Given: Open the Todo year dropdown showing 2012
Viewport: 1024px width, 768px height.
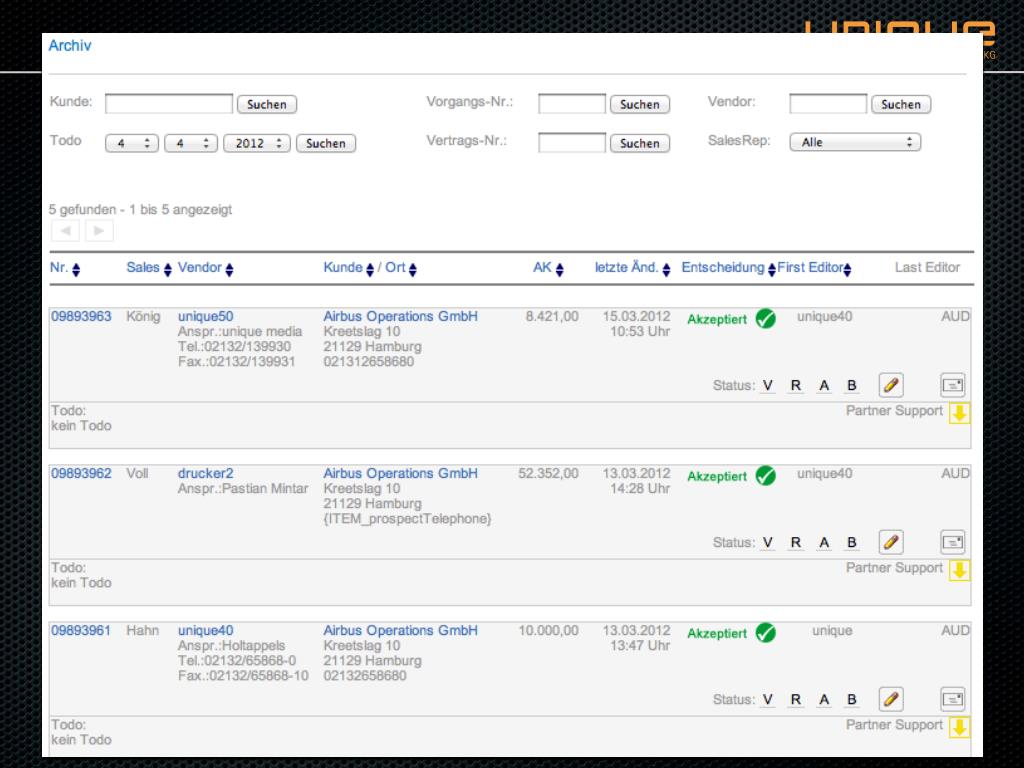Looking at the screenshot, I should pos(257,143).
